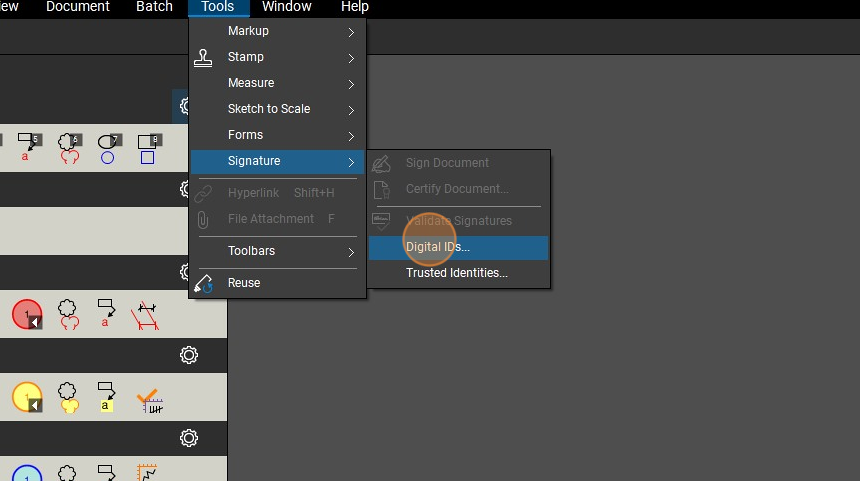Select the red cloud tool numbered 6
The width and height of the screenshot is (860, 481).
68,148
